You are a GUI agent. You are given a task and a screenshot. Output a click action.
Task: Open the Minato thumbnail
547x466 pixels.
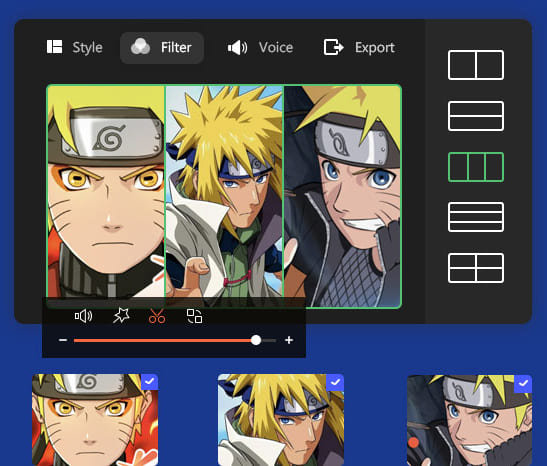(281, 420)
